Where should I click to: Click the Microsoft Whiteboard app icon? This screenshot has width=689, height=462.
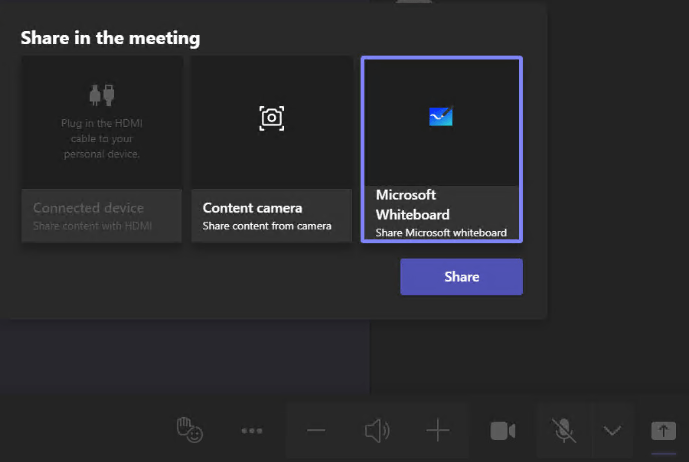(441, 117)
